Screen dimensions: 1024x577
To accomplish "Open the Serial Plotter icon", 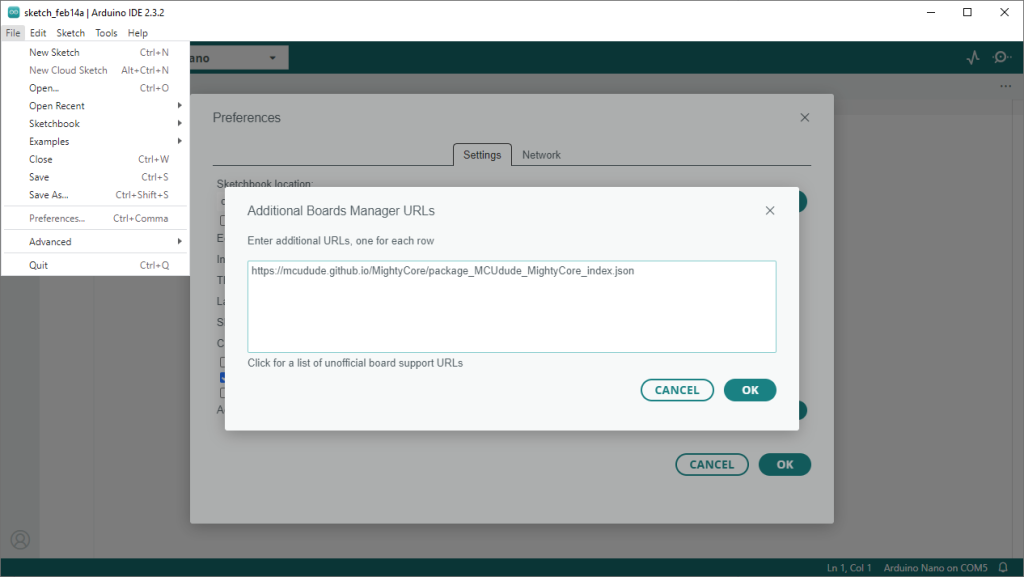I will point(973,58).
